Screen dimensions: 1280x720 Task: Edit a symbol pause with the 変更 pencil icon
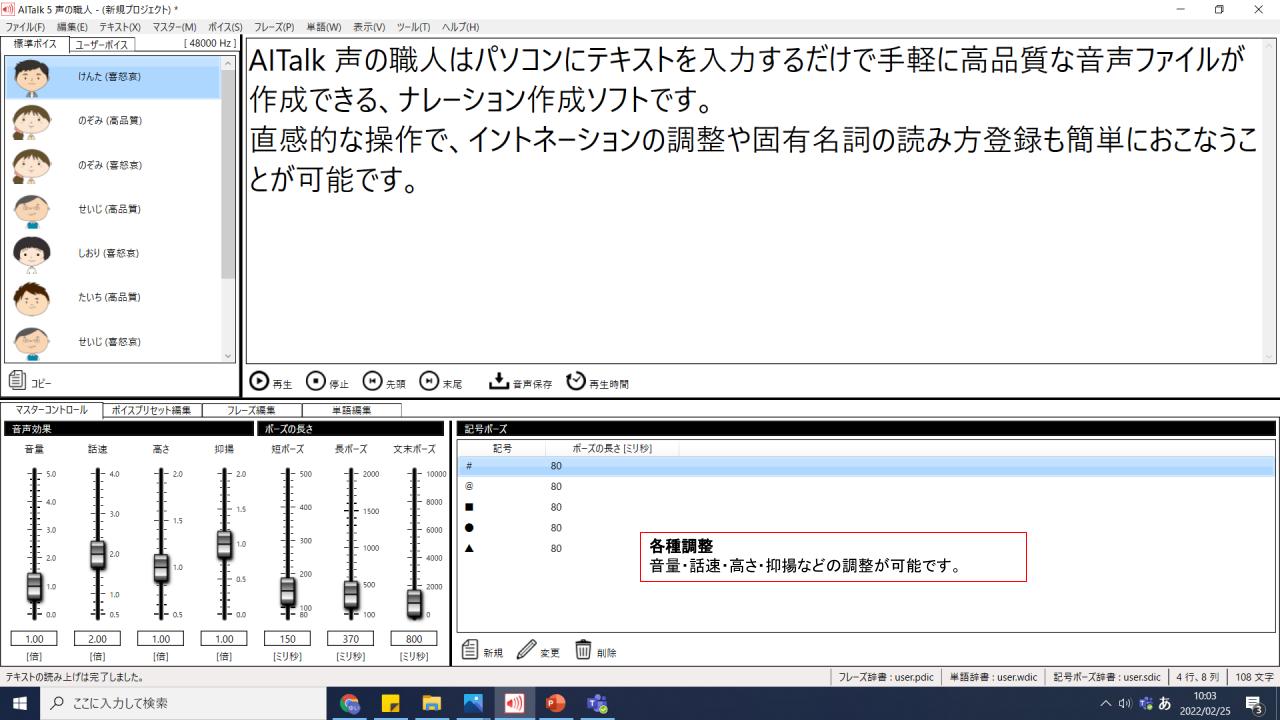527,648
